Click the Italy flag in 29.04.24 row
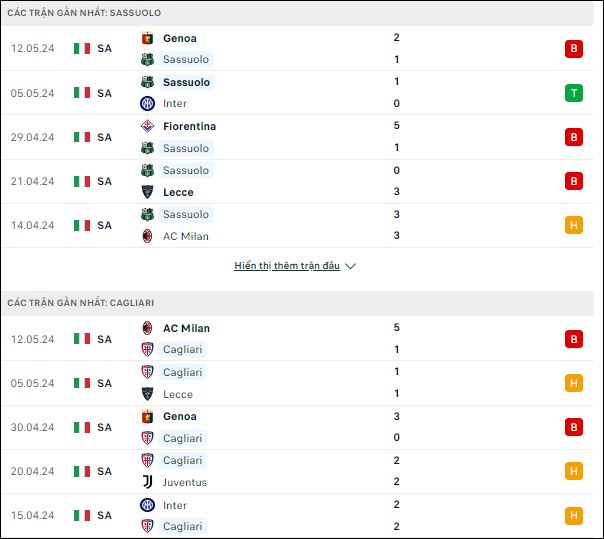 82,137
